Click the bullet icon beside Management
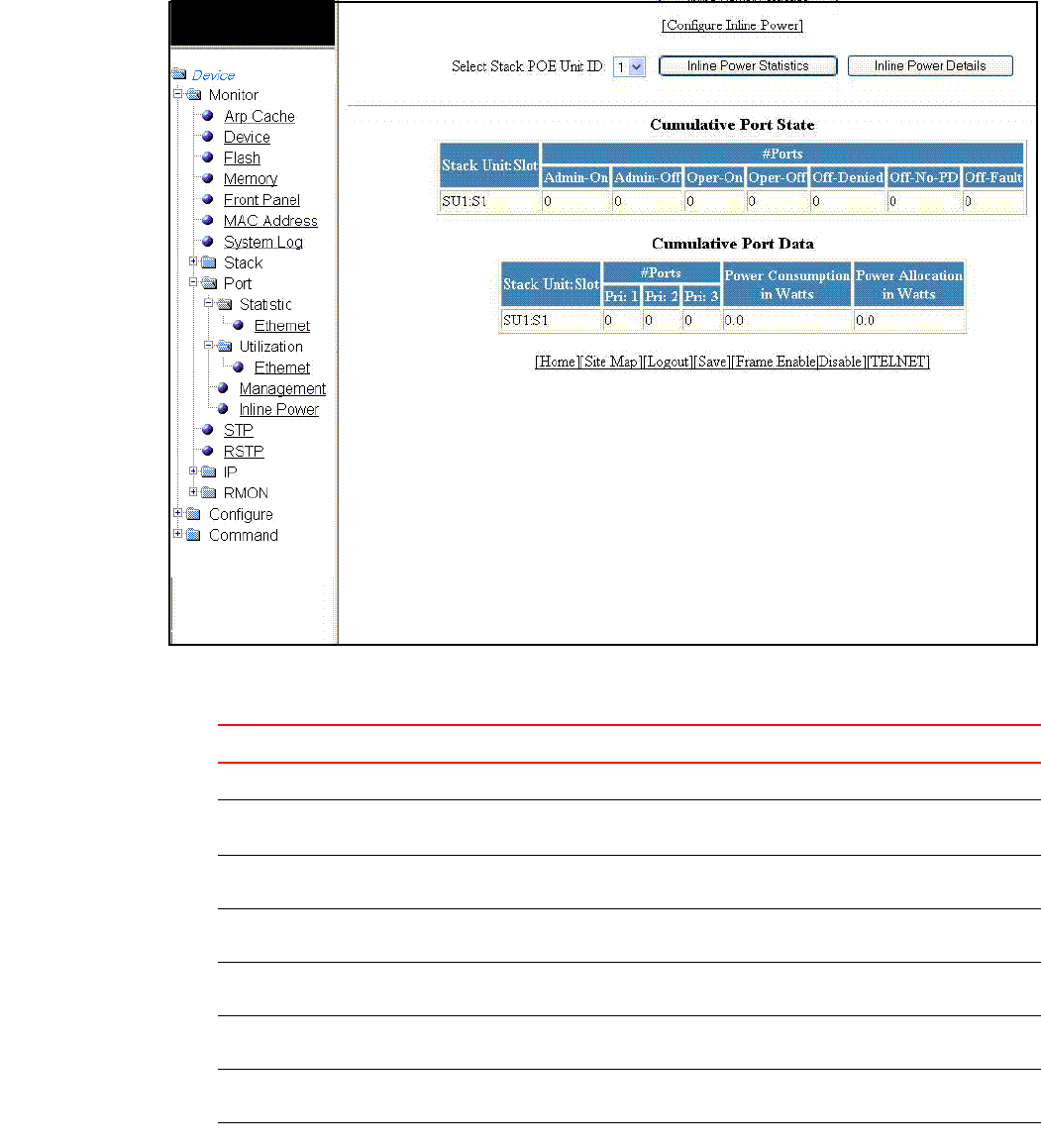 (223, 388)
